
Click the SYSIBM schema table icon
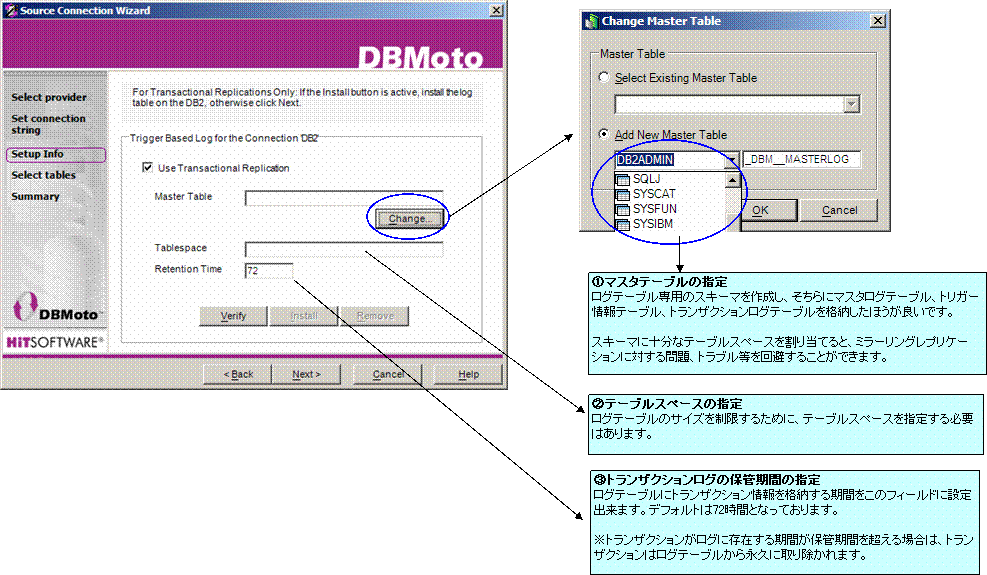click(623, 225)
